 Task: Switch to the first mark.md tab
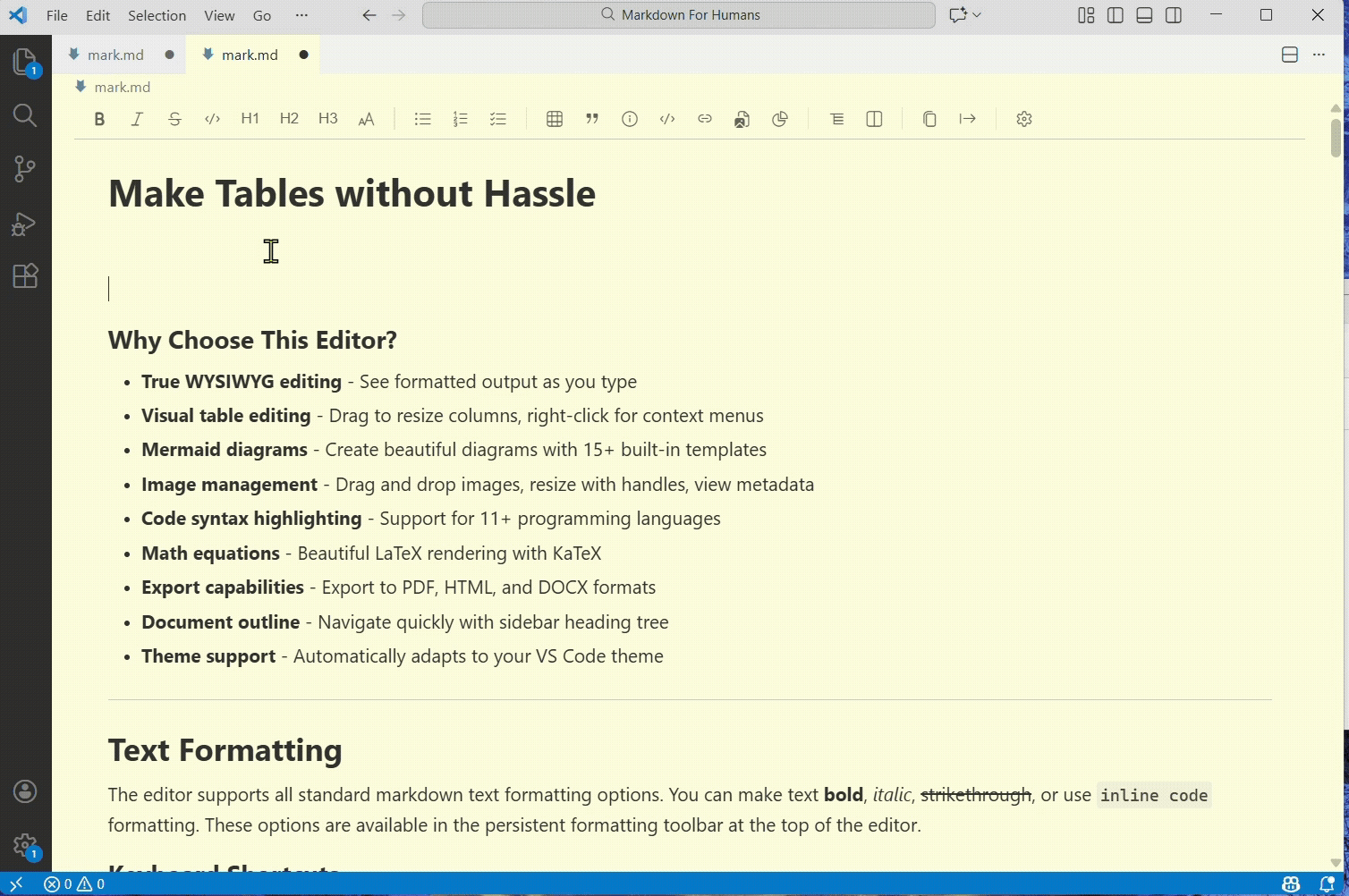pyautogui.click(x=115, y=55)
